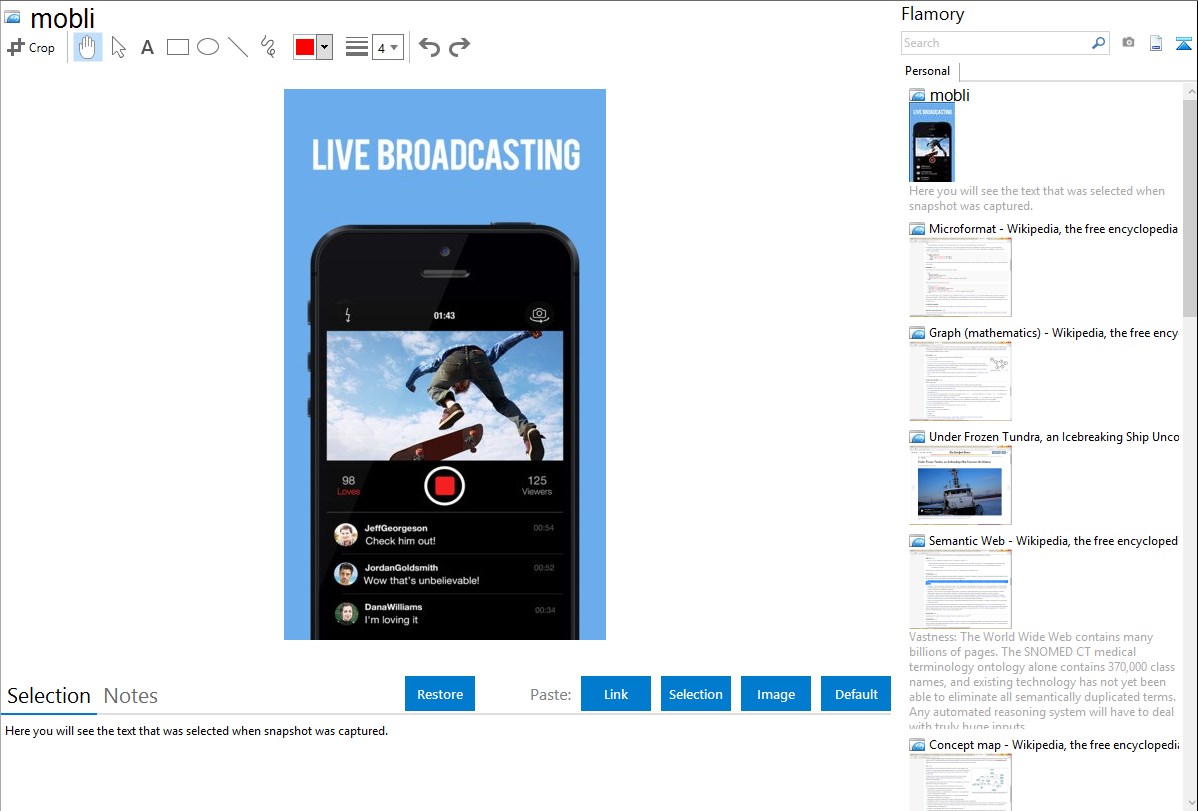Pick the rectangle shape tool
Viewport: 1198px width, 811px height.
coord(178,47)
